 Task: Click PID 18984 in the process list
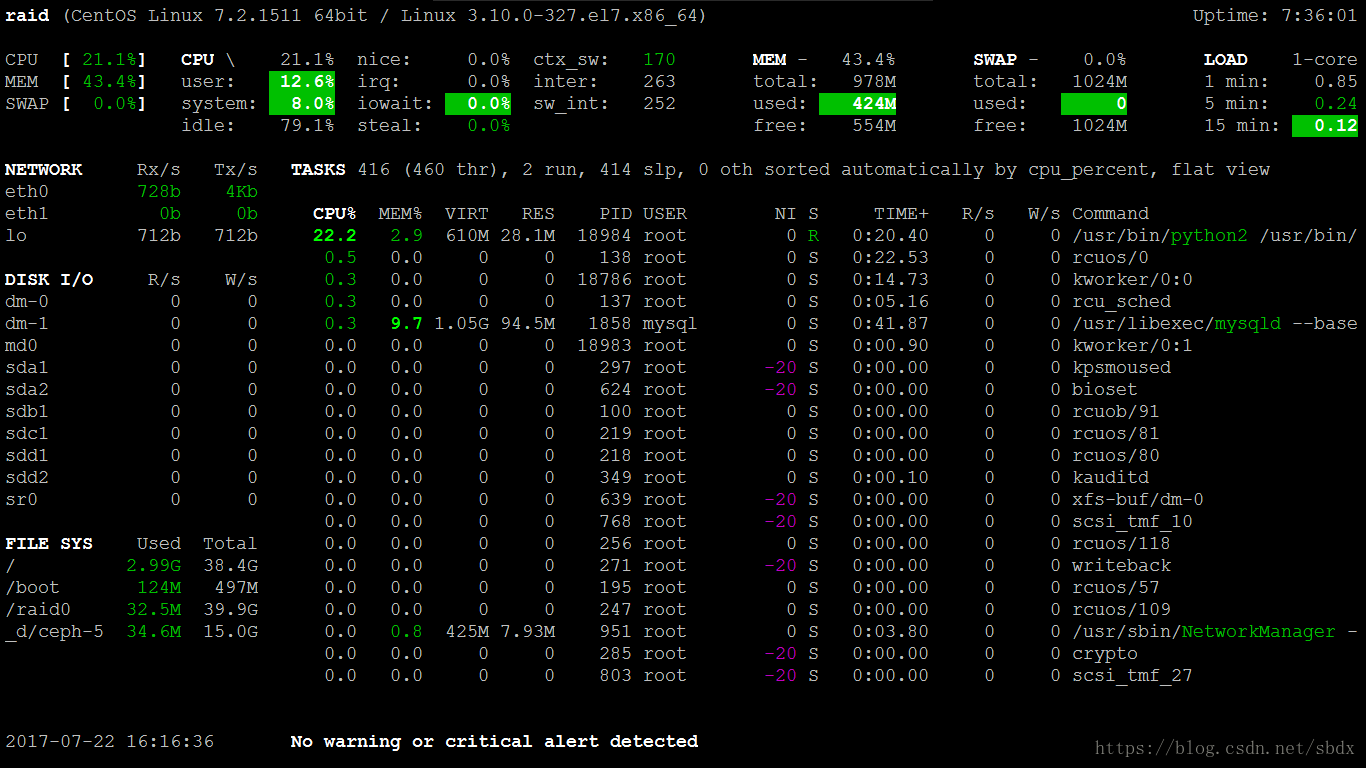[x=604, y=236]
